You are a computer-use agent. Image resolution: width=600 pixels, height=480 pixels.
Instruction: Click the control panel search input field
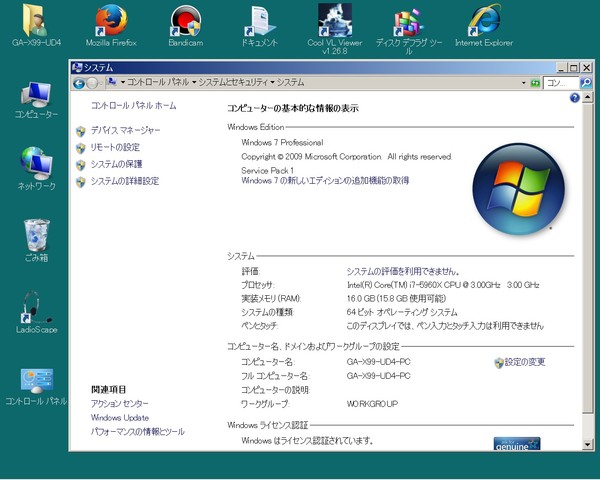click(x=561, y=83)
